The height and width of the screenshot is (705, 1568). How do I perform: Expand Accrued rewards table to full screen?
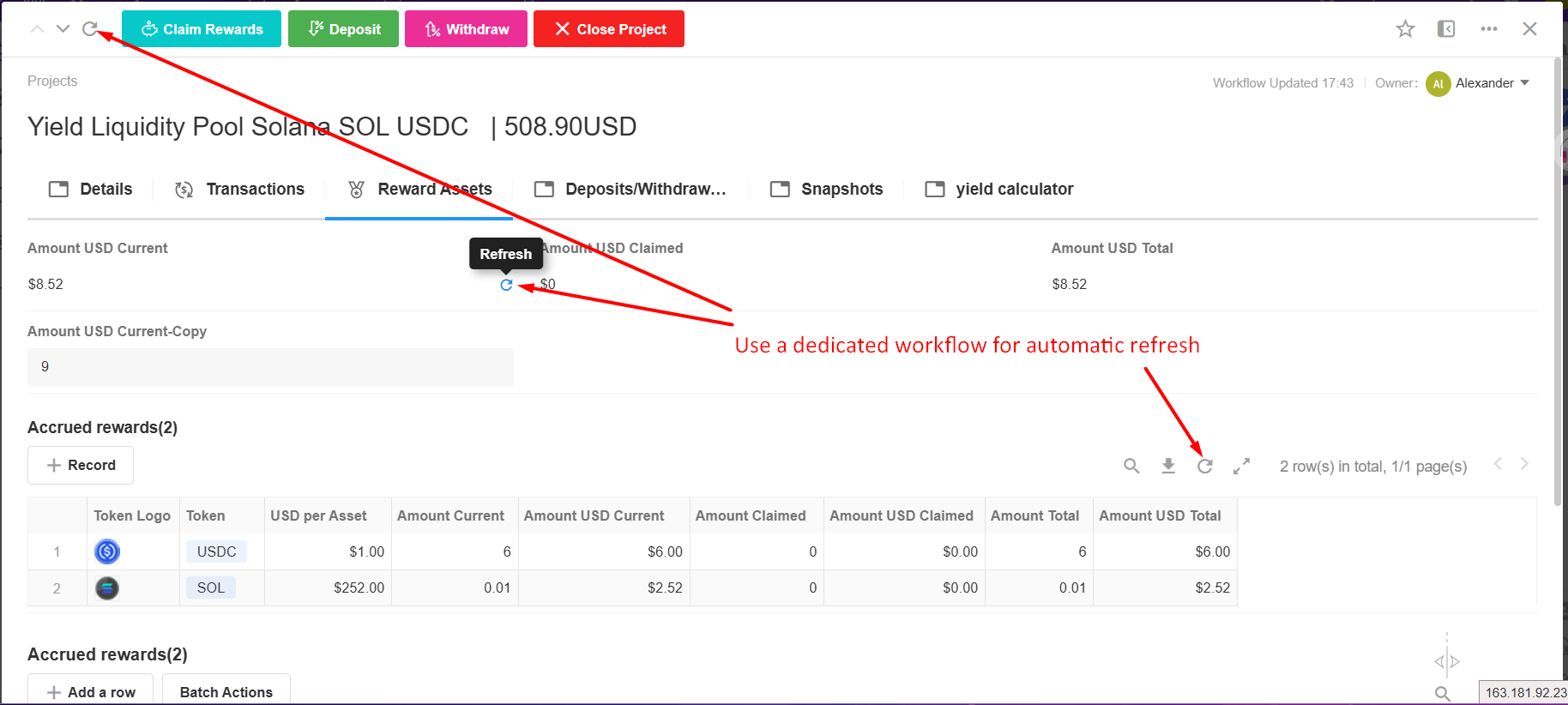click(x=1241, y=466)
